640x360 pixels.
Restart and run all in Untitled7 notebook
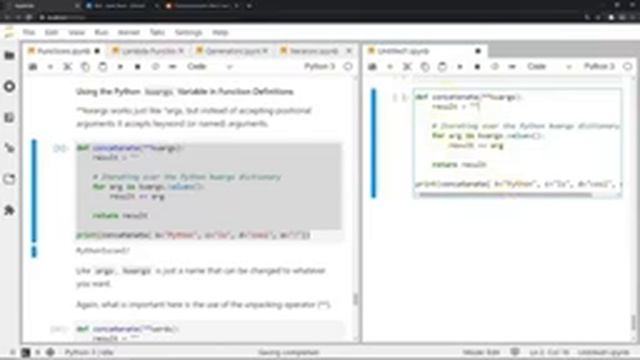point(512,67)
